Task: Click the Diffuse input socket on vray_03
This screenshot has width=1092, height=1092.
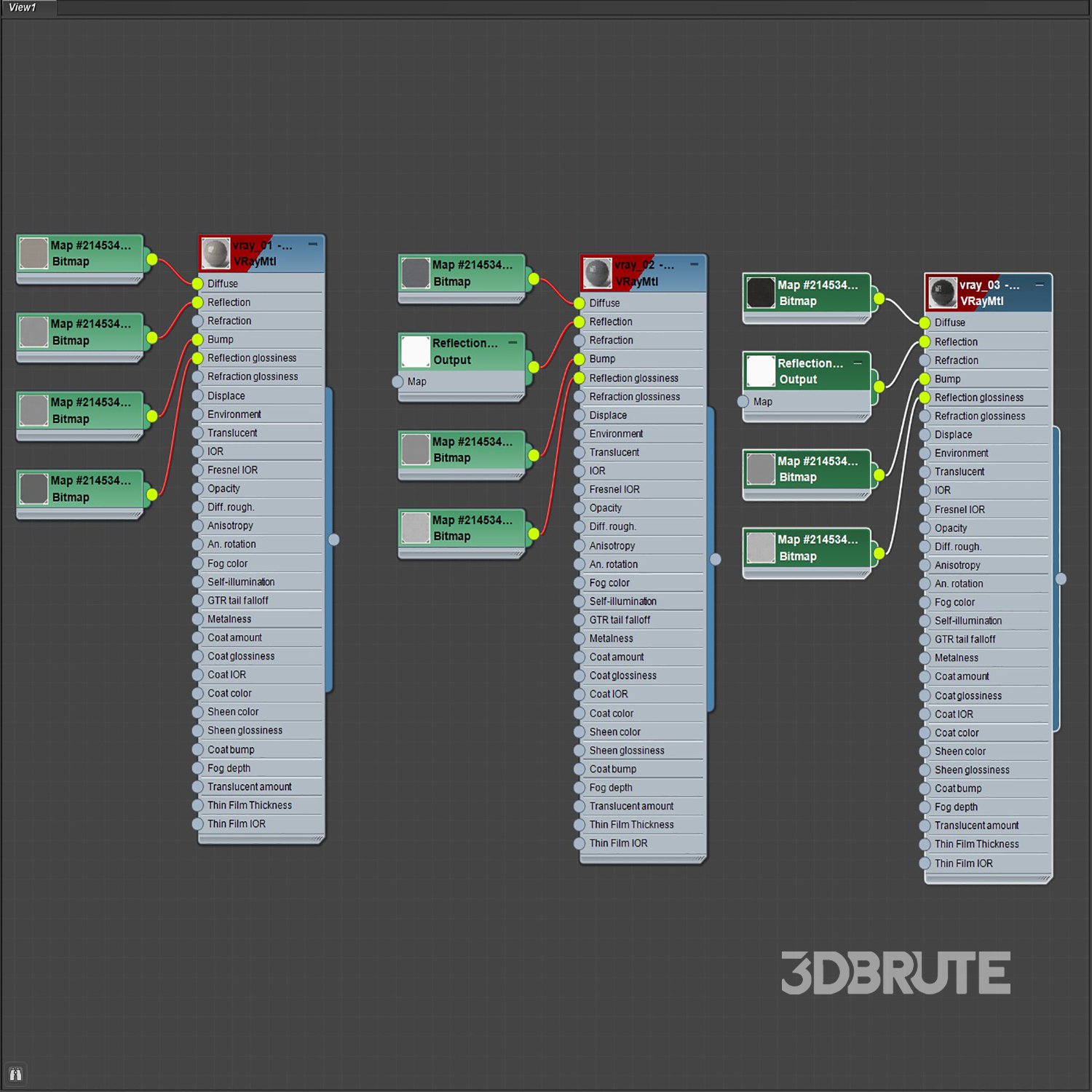Action: 925,323
